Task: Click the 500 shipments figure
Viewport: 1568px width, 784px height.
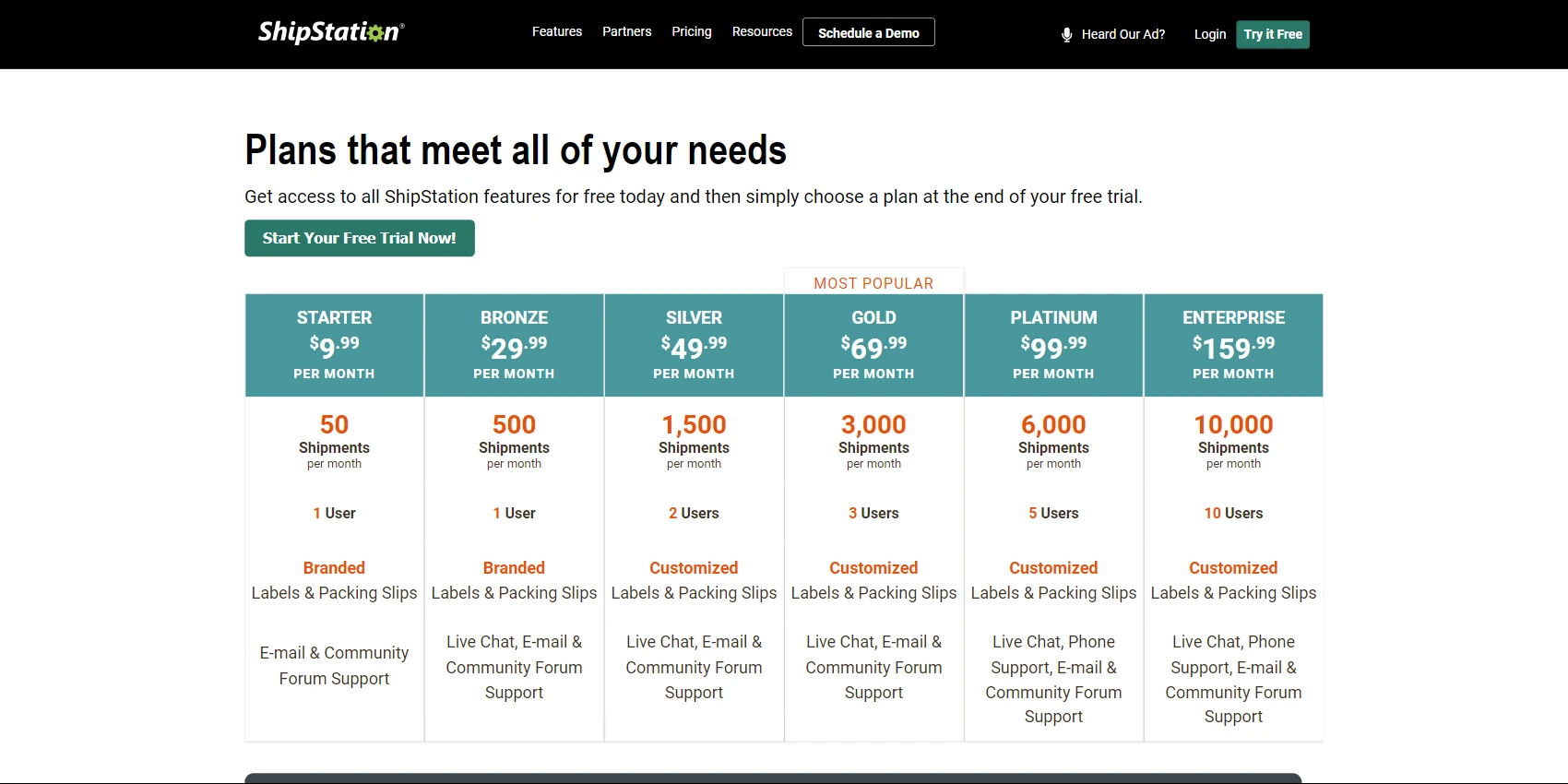Action: click(514, 424)
